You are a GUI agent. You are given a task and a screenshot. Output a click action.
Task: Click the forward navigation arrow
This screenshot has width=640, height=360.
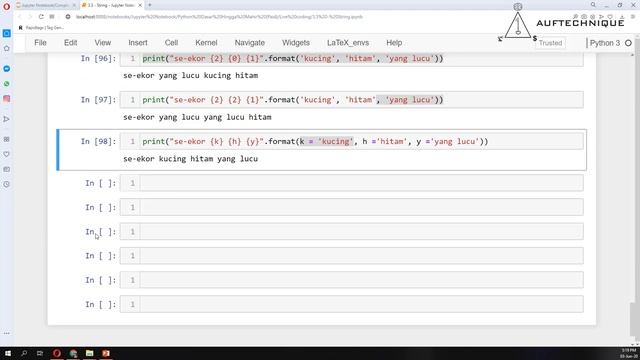click(x=30, y=17)
